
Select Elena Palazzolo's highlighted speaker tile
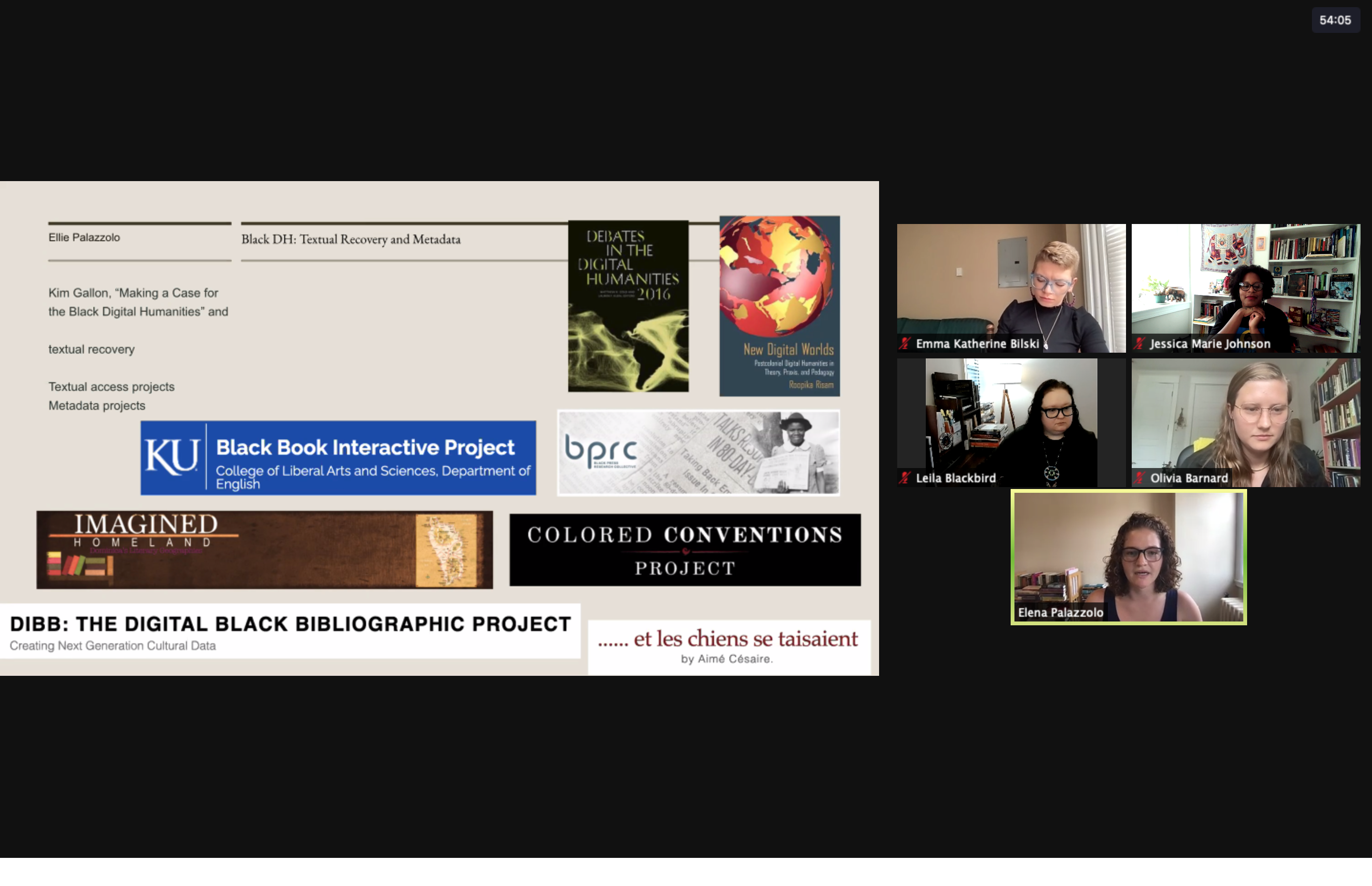[x=1128, y=557]
